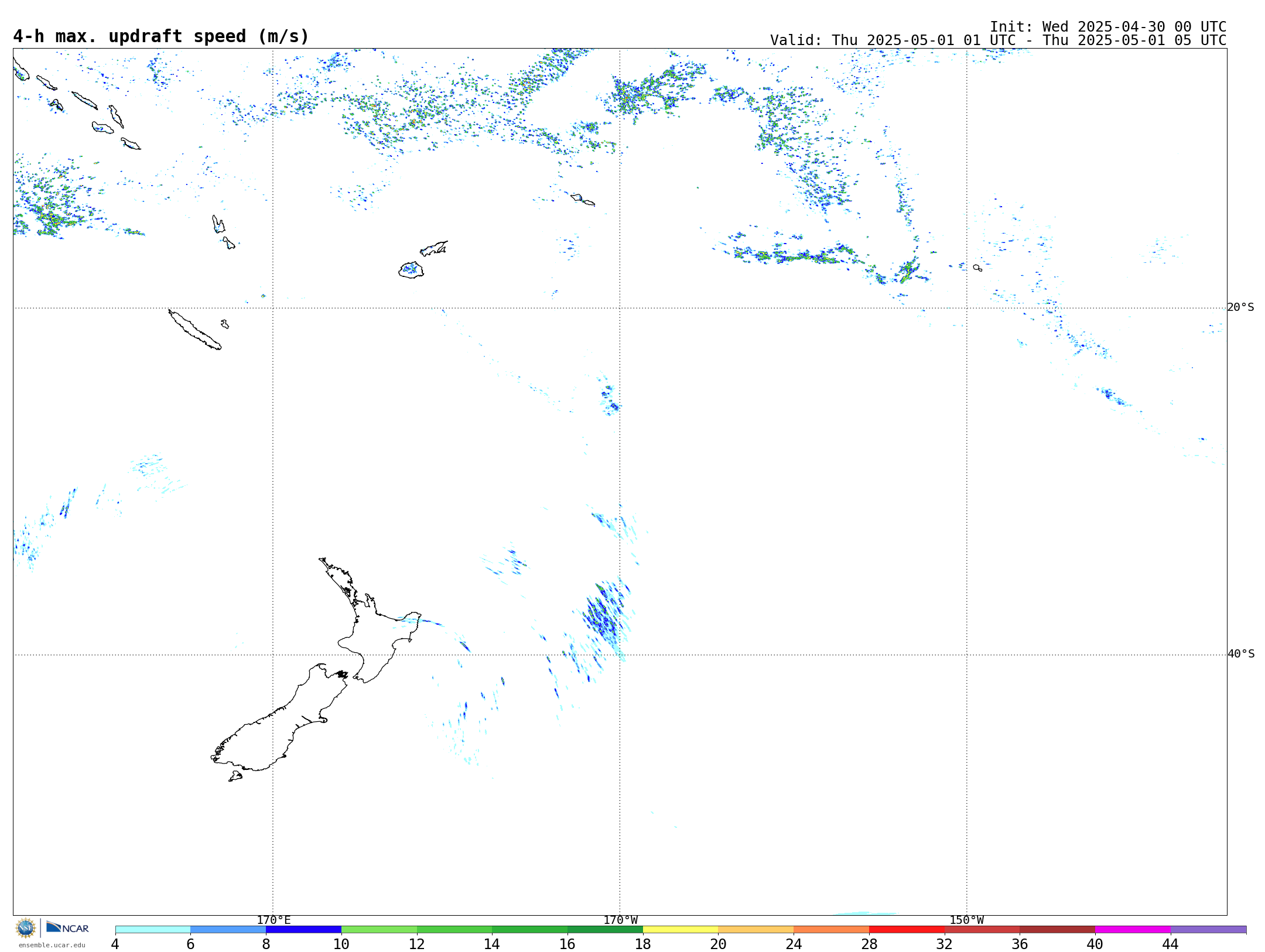
Task: Pick the magenta 40–44 colorbar segment
Action: 1133,930
